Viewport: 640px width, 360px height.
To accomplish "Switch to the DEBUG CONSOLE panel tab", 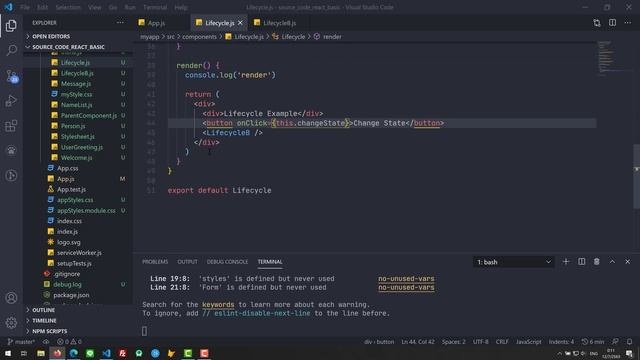I will point(227,262).
